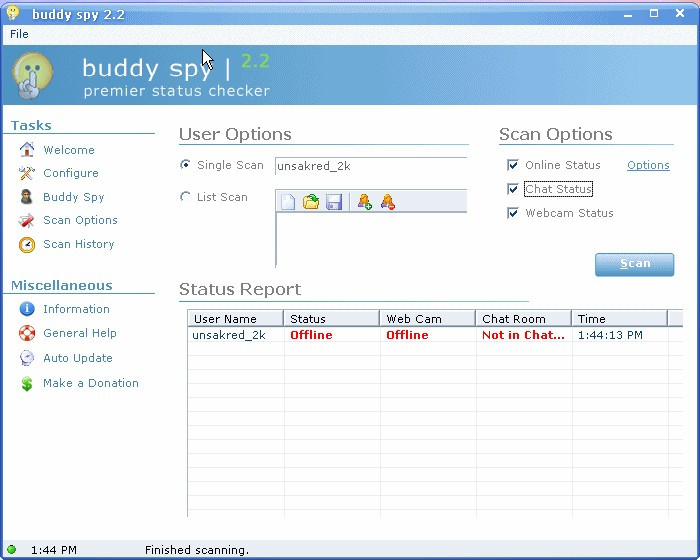The image size is (700, 560).
Task: Sort by the Web Cam column header
Action: [x=428, y=319]
